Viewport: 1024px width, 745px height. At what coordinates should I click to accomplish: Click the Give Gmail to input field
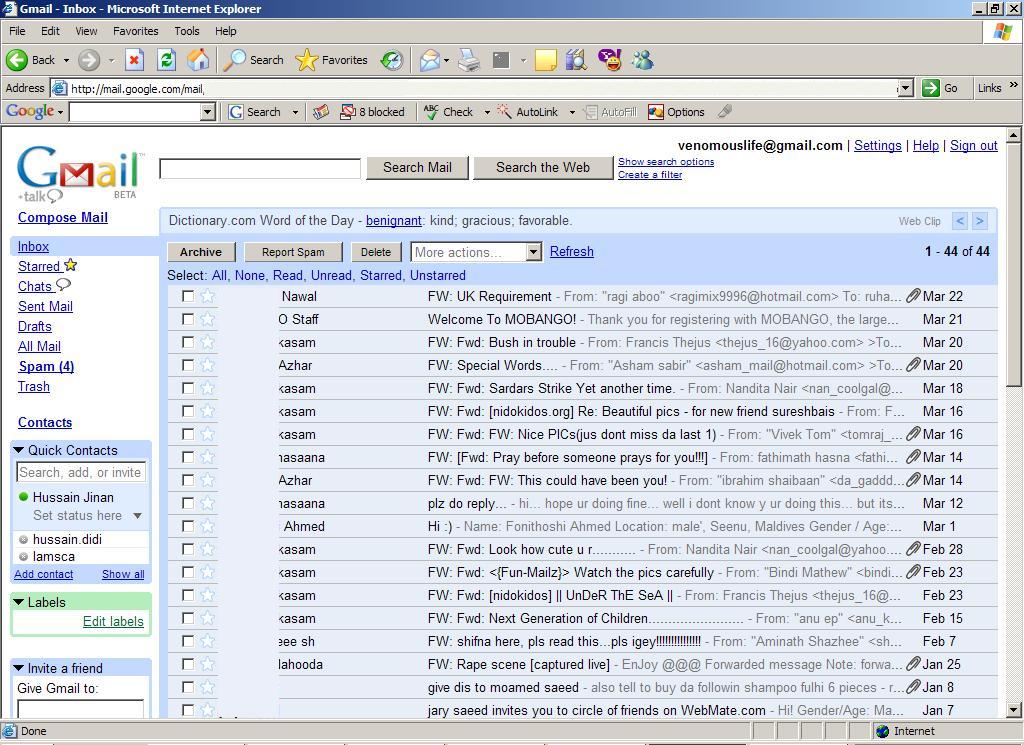coord(80,709)
